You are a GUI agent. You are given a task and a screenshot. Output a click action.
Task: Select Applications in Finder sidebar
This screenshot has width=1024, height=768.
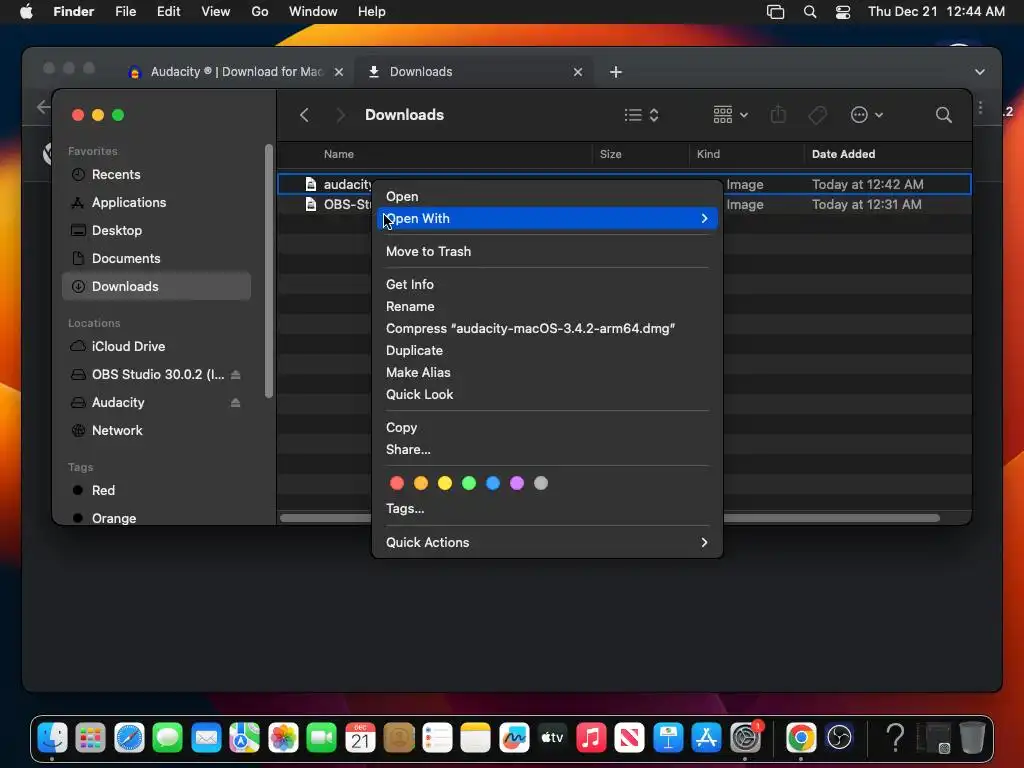click(x=156, y=202)
